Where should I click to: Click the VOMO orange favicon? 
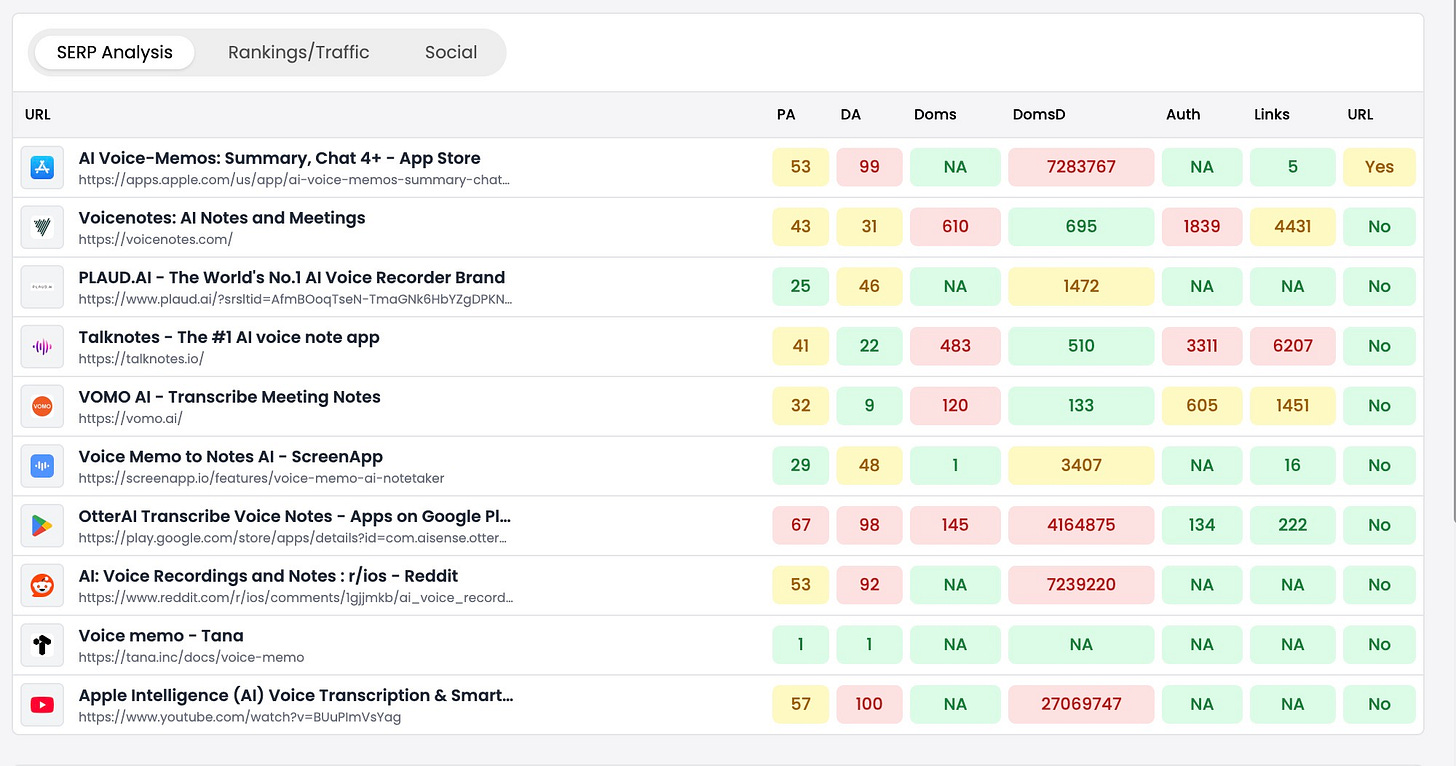[x=42, y=406]
